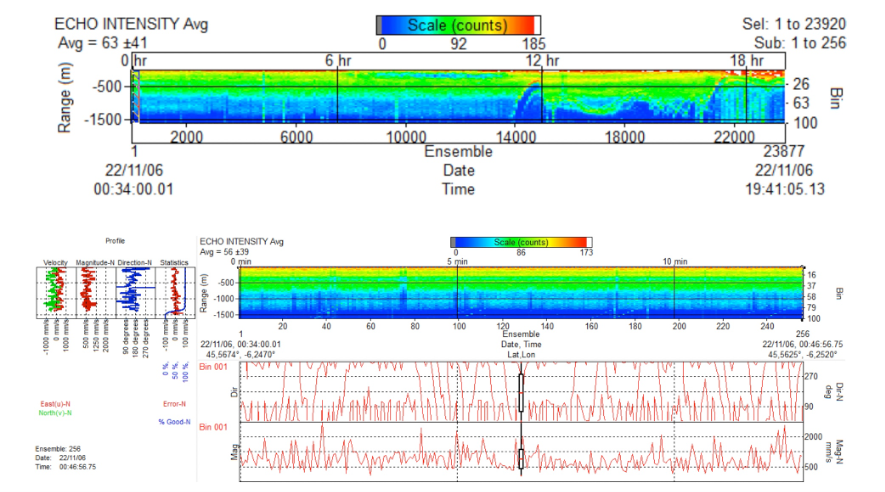Image resolution: width=885 pixels, height=492 pixels.
Task: Click the East(u)-N legend label
Action: [x=55, y=403]
